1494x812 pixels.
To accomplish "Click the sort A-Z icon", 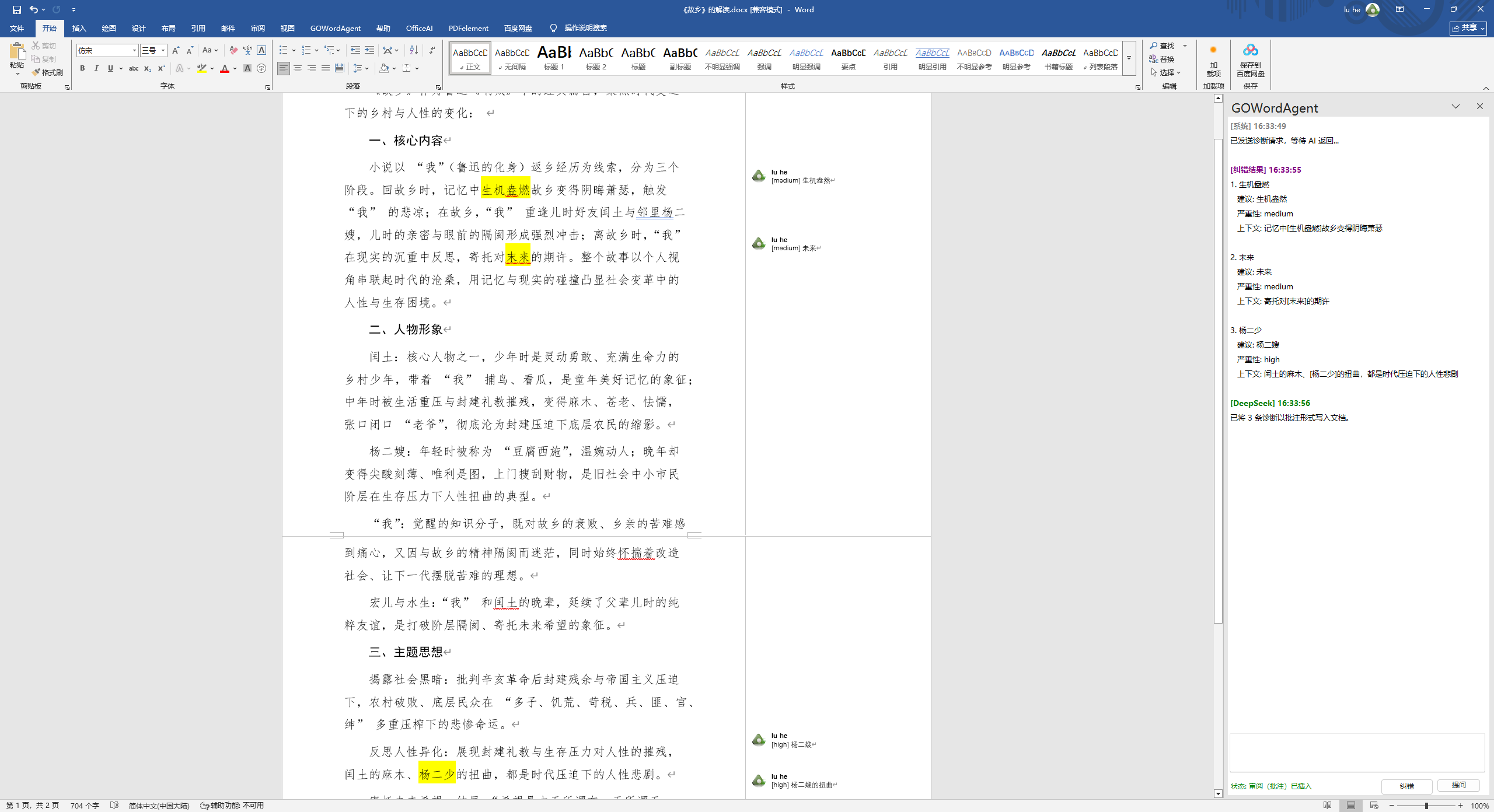I will click(414, 50).
